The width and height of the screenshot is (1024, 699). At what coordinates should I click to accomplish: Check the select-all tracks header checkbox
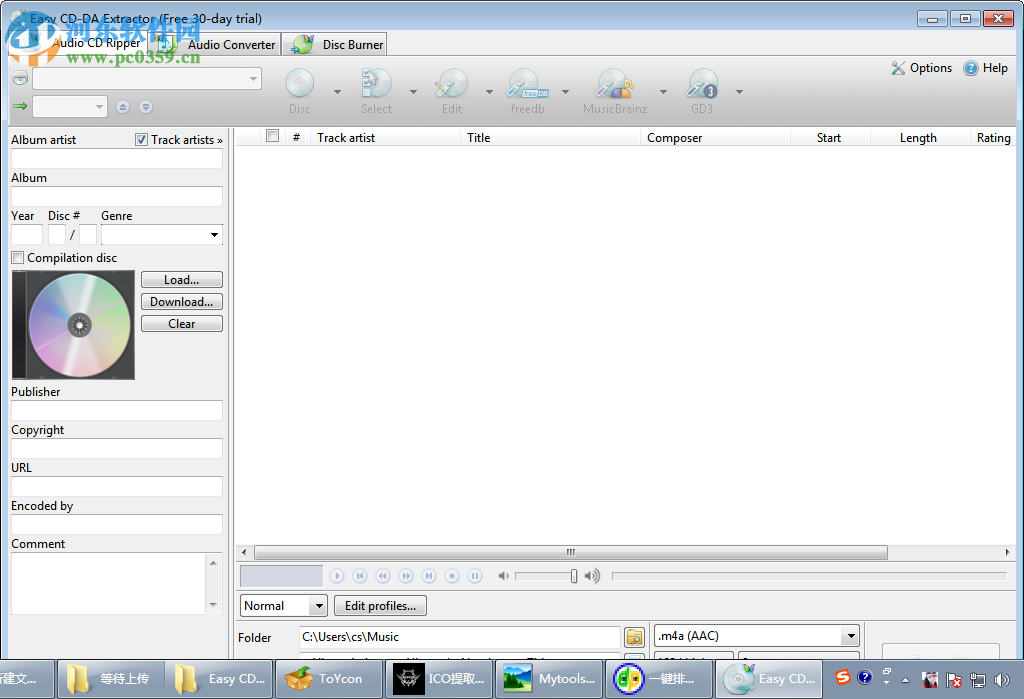pos(272,136)
